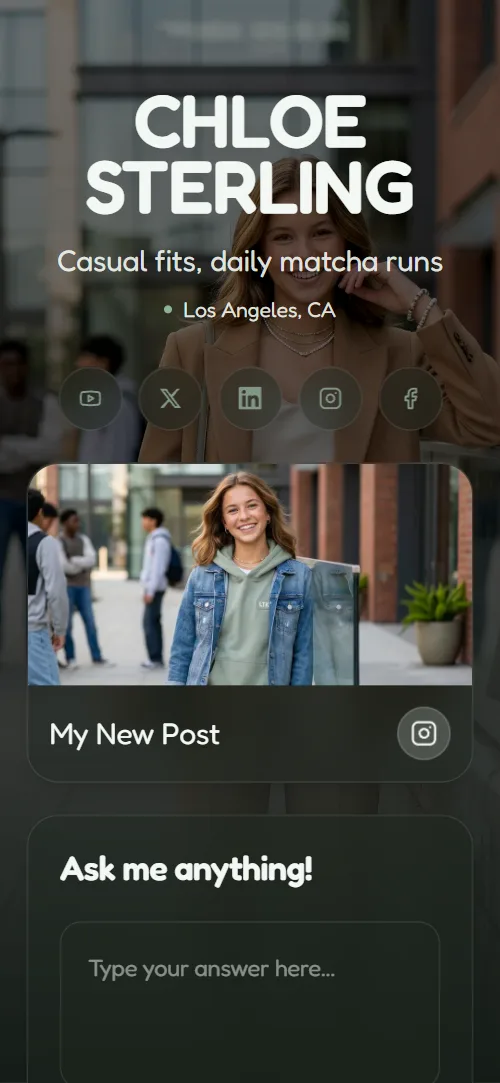Open Chloe's YouTube channel icon

(x=90, y=399)
